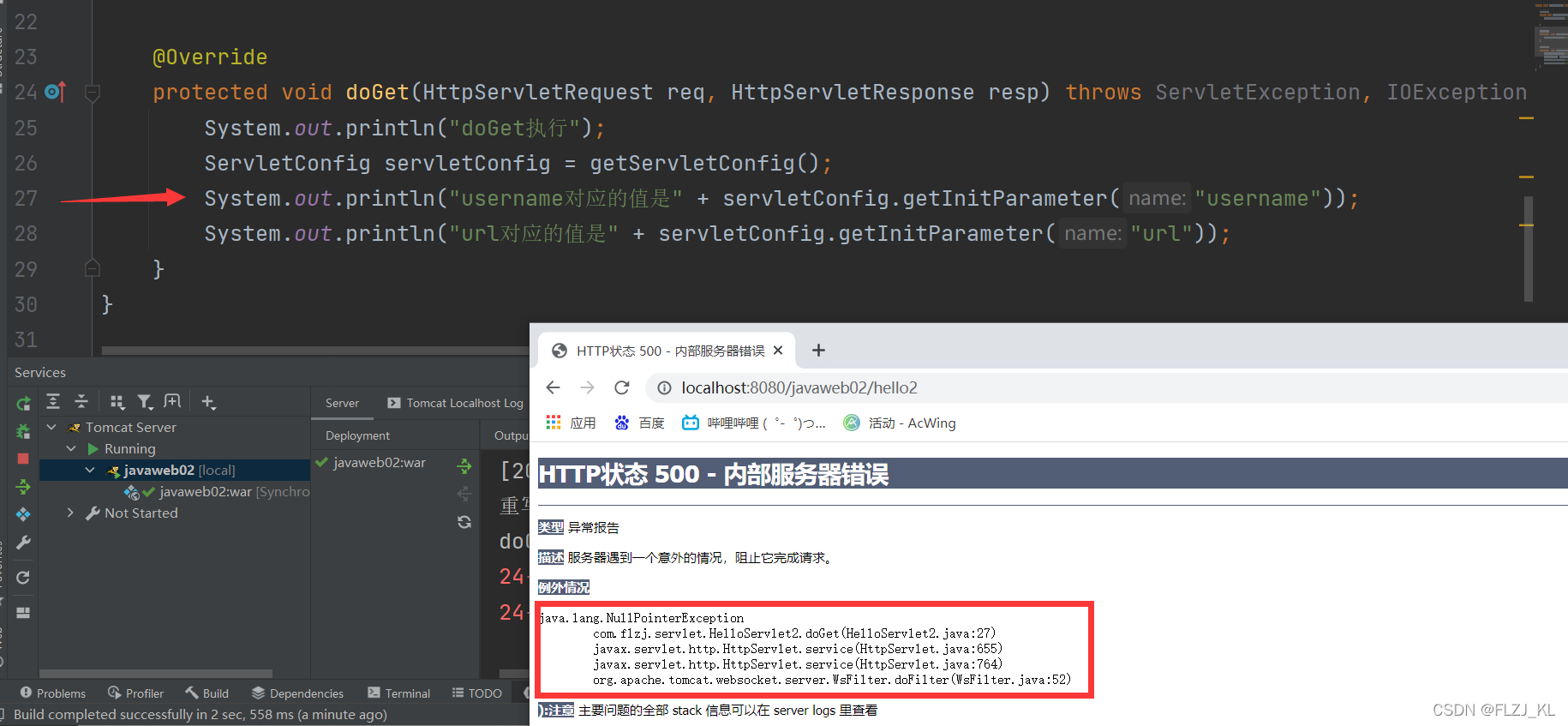This screenshot has width=1568, height=726.
Task: Click the gray refresh icon in Services sidebar
Action: tap(23, 578)
